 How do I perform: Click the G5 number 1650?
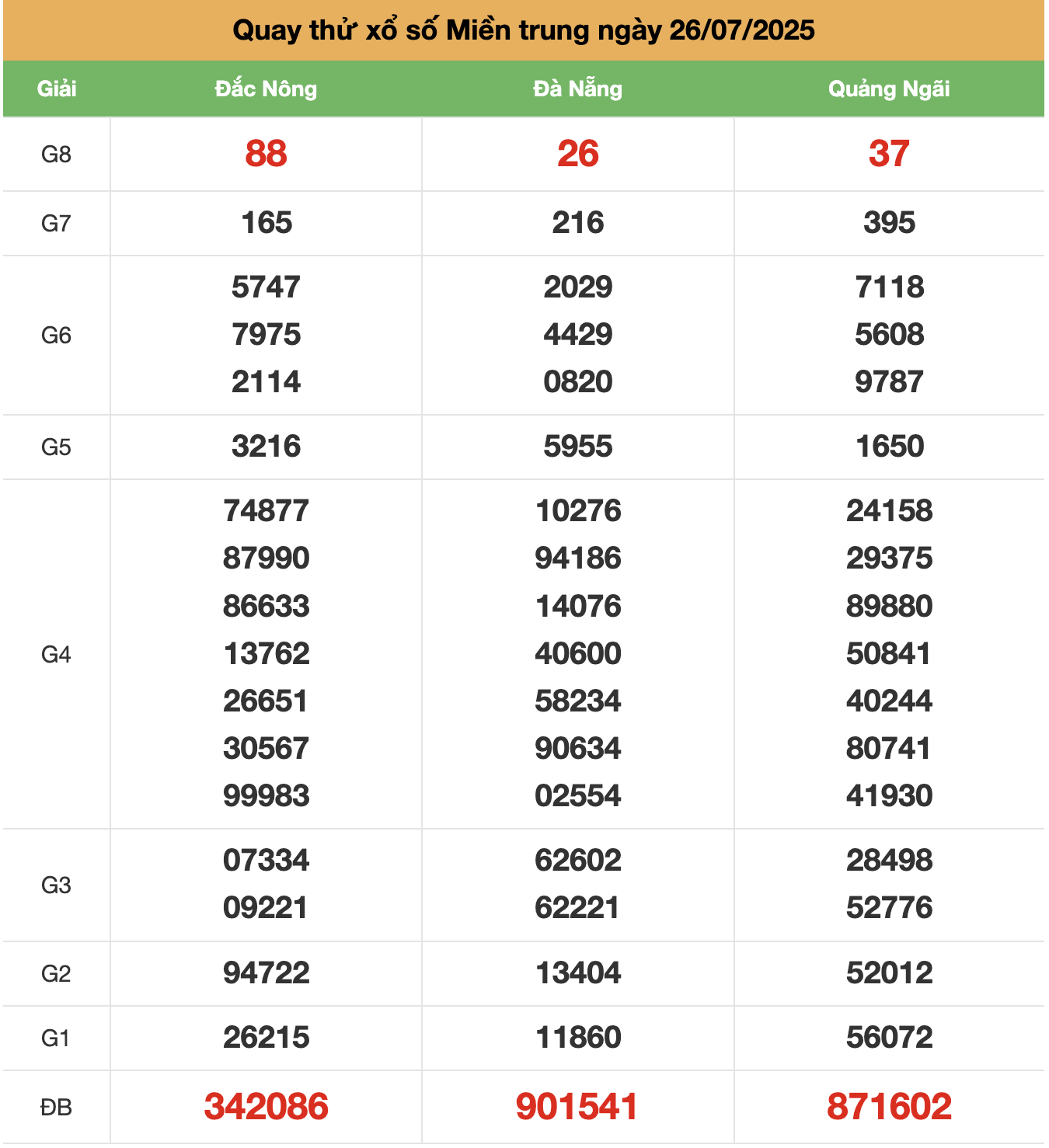889,447
